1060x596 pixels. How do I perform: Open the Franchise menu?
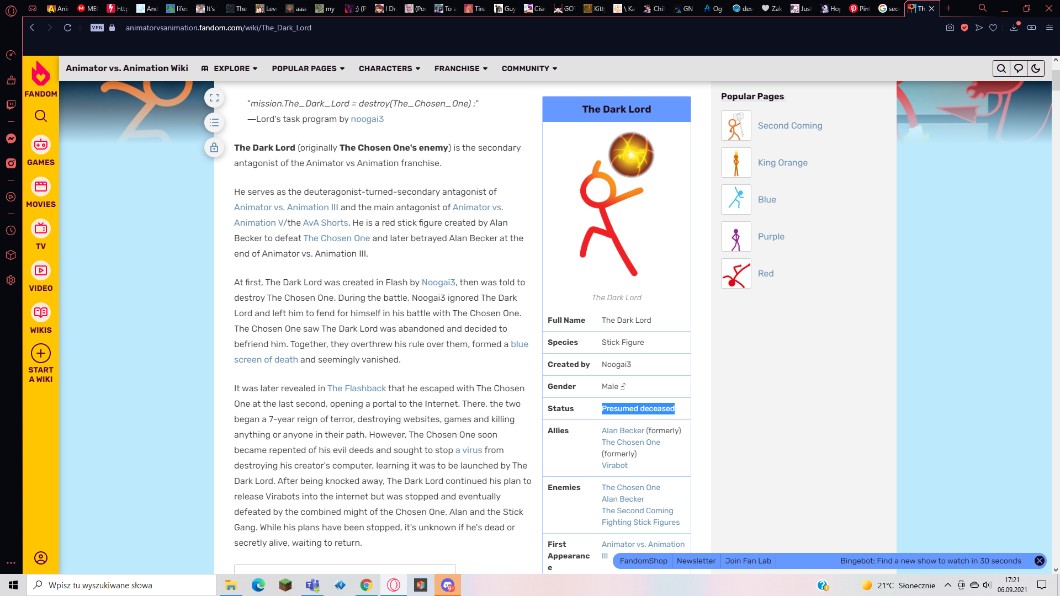[x=460, y=69]
